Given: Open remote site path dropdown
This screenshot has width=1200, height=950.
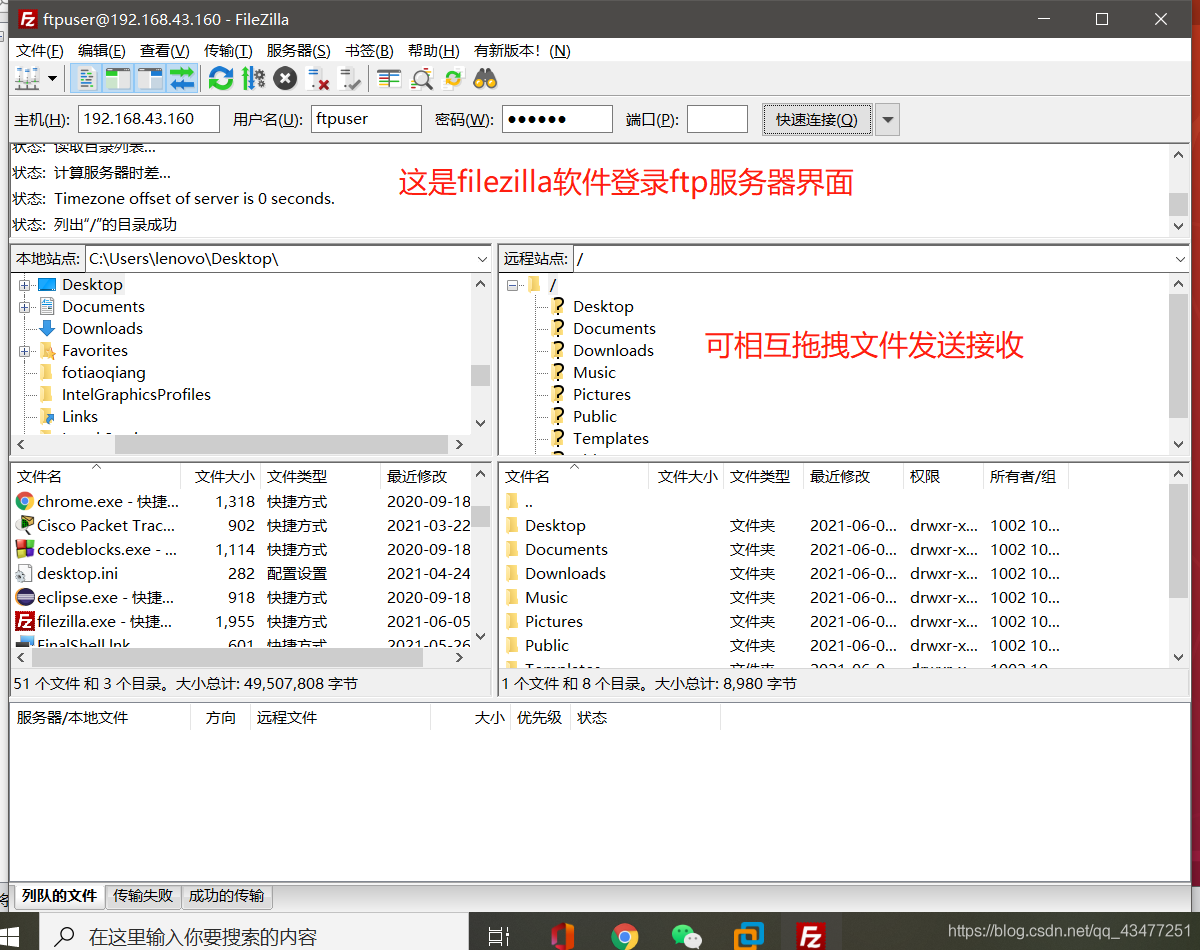Looking at the screenshot, I should click(1178, 259).
